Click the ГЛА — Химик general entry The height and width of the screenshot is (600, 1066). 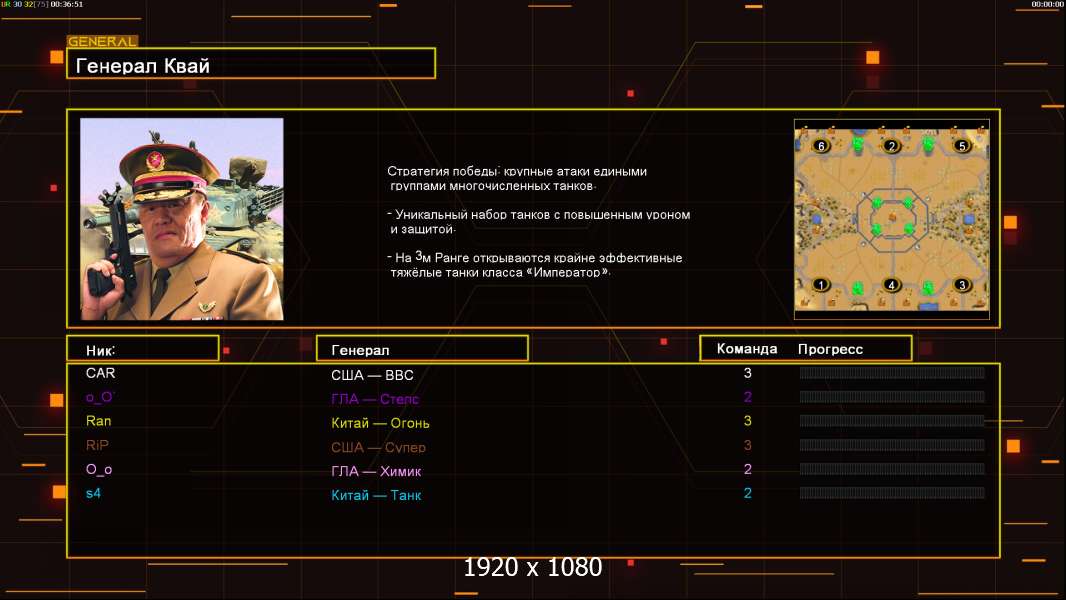pos(376,471)
